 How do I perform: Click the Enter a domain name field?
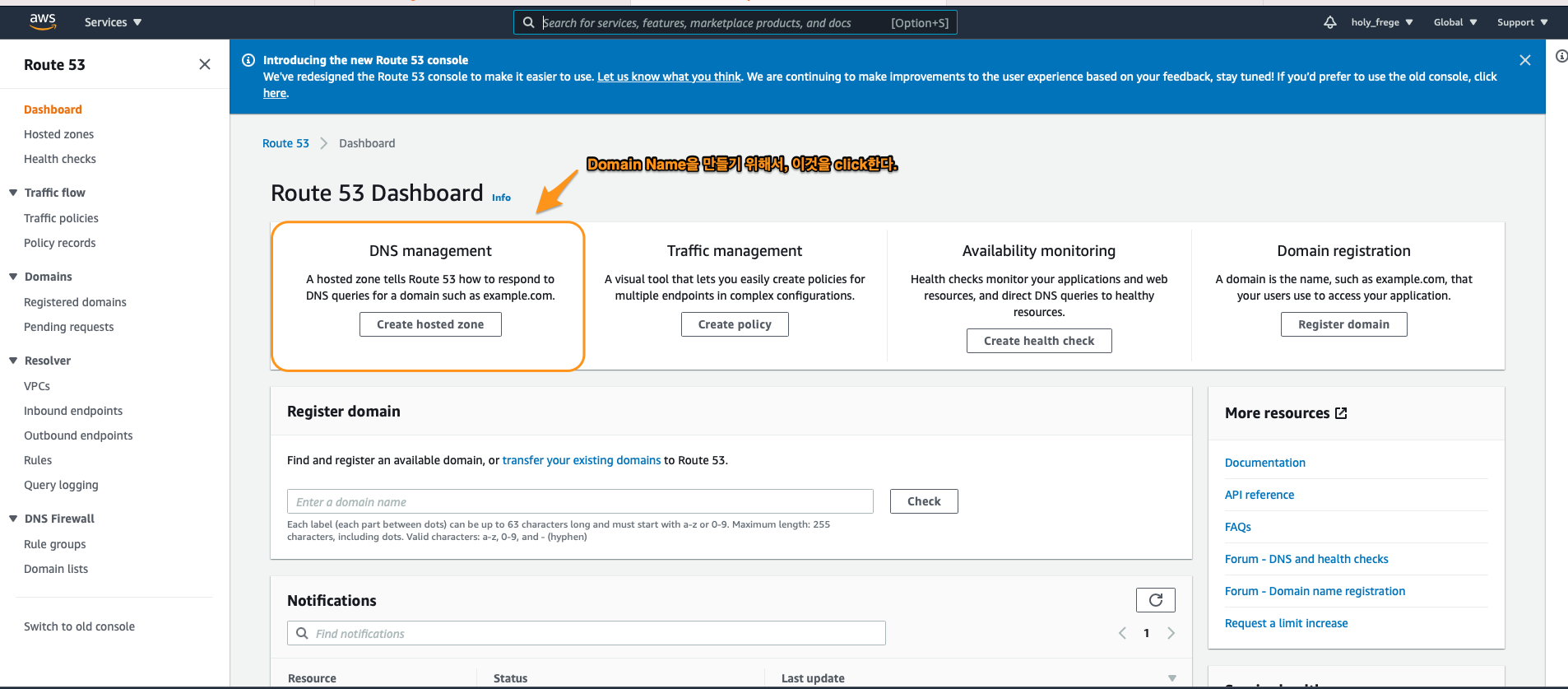tap(579, 501)
